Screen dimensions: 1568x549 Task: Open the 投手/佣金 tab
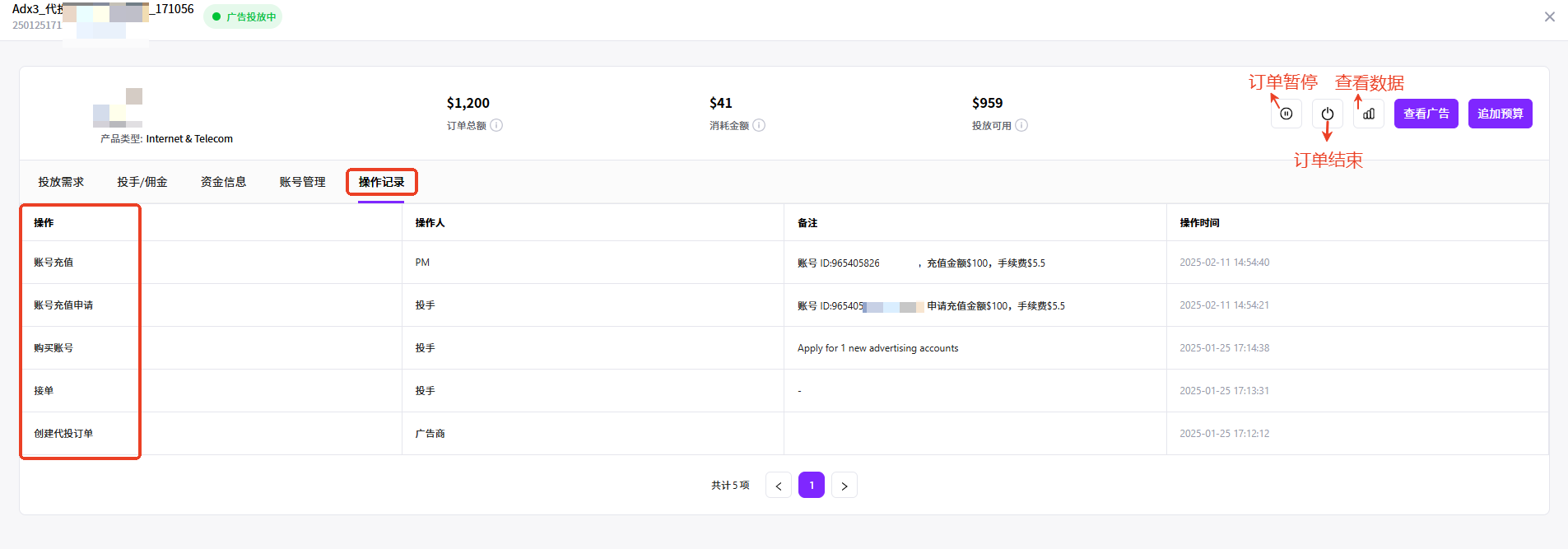point(142,182)
